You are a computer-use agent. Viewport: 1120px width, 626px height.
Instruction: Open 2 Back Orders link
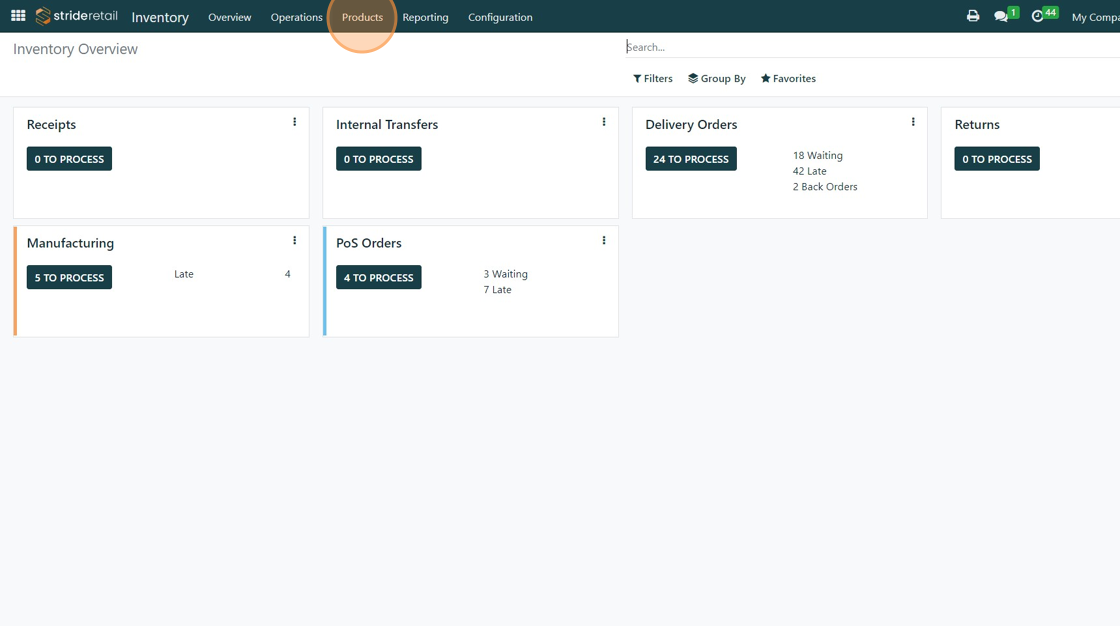(x=825, y=187)
